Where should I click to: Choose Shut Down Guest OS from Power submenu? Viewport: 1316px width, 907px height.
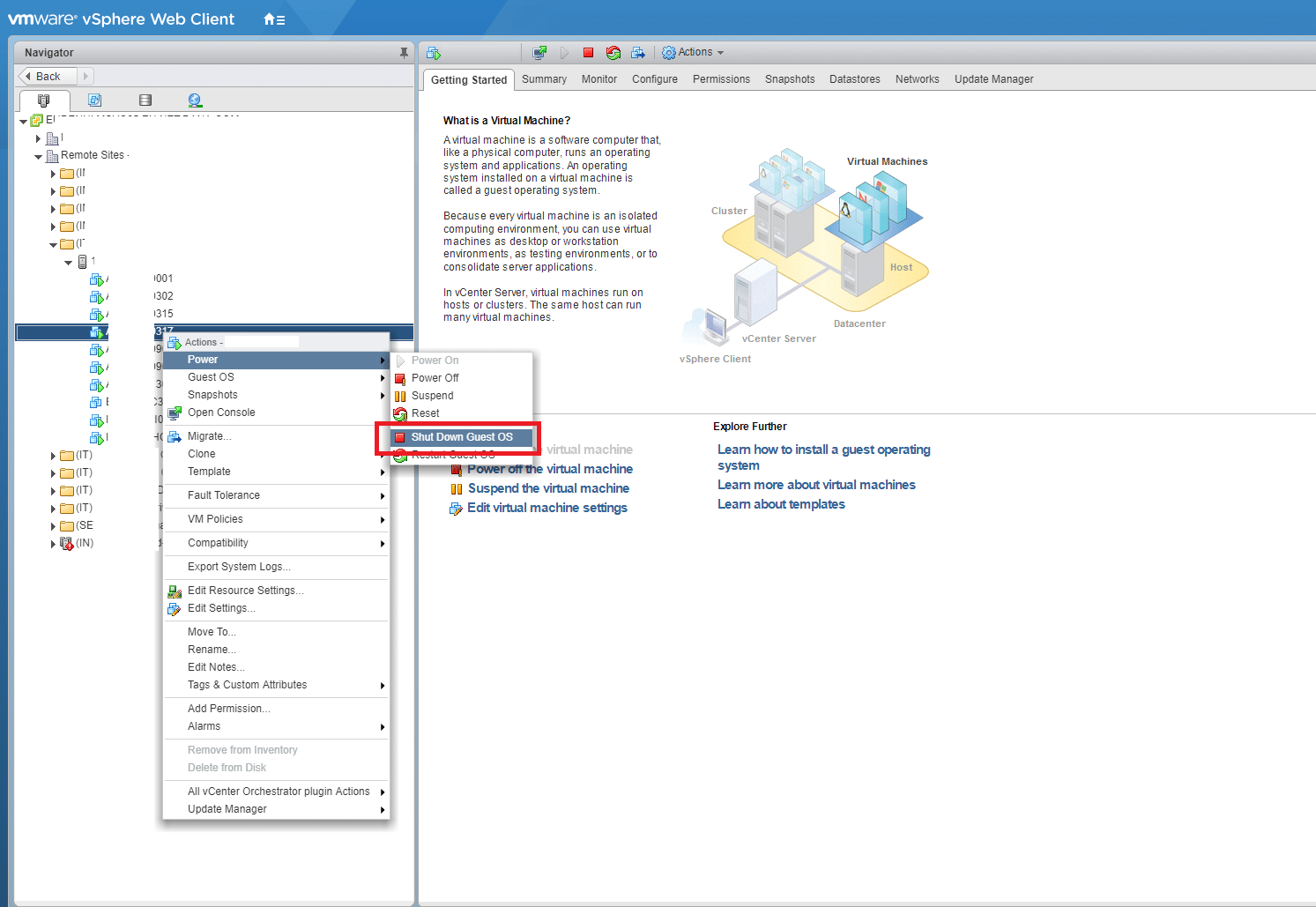pos(461,437)
